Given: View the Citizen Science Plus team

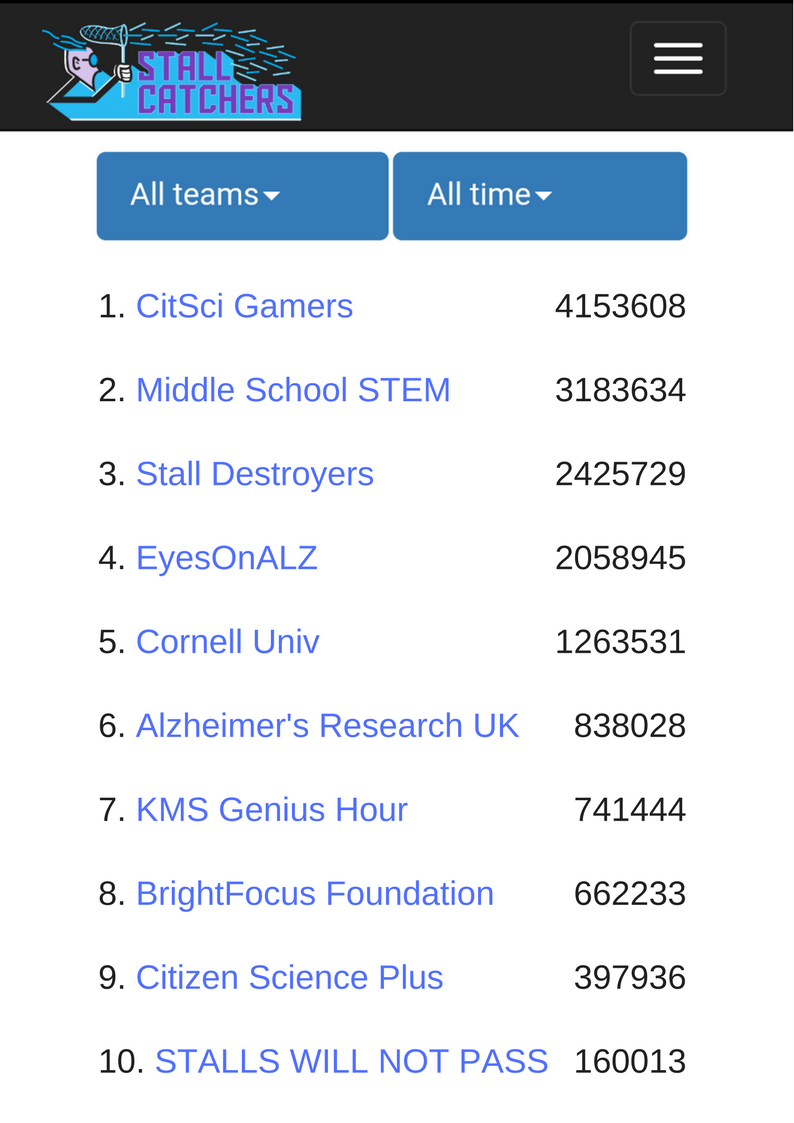Looking at the screenshot, I should [289, 978].
